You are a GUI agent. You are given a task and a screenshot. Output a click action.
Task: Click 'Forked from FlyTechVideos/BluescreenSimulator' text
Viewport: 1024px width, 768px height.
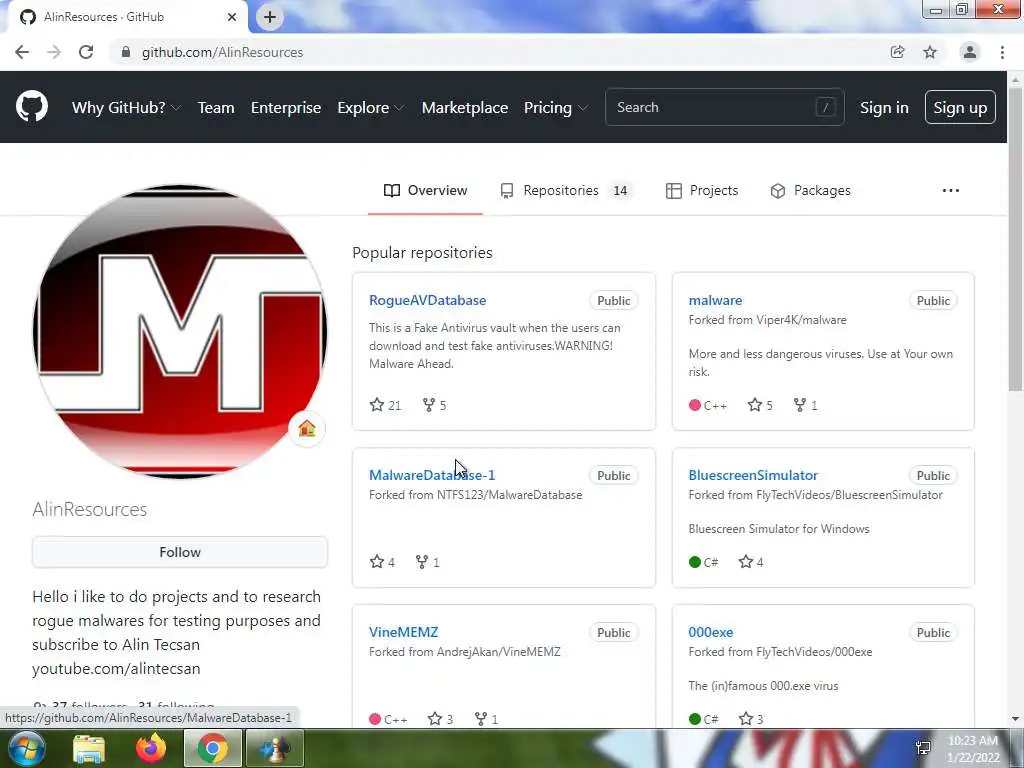pos(815,495)
